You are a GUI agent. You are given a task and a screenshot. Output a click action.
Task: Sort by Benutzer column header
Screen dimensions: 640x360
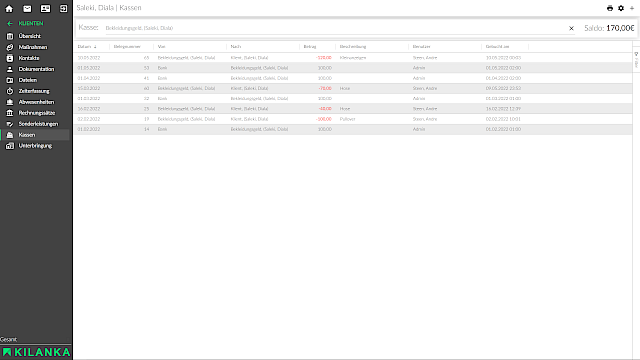click(x=421, y=47)
